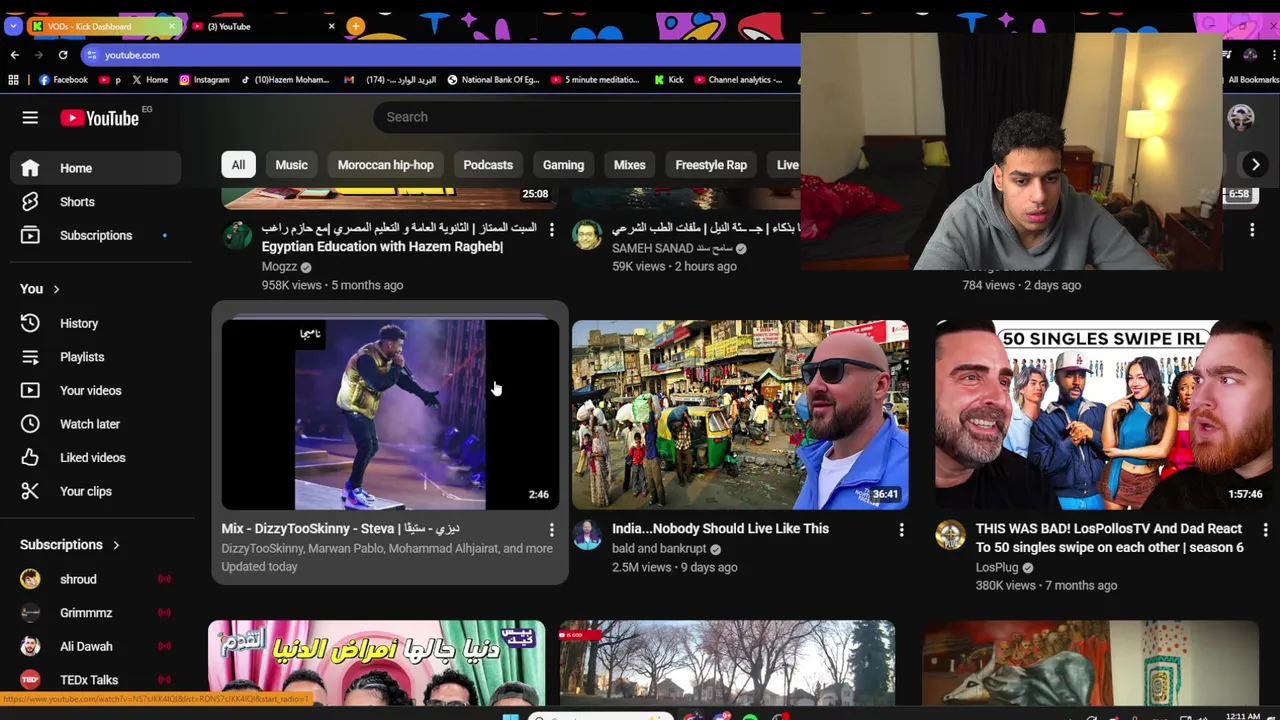Open Gmail inbox (174) bookmark
Screen dimensions: 1280x720
click(390, 80)
